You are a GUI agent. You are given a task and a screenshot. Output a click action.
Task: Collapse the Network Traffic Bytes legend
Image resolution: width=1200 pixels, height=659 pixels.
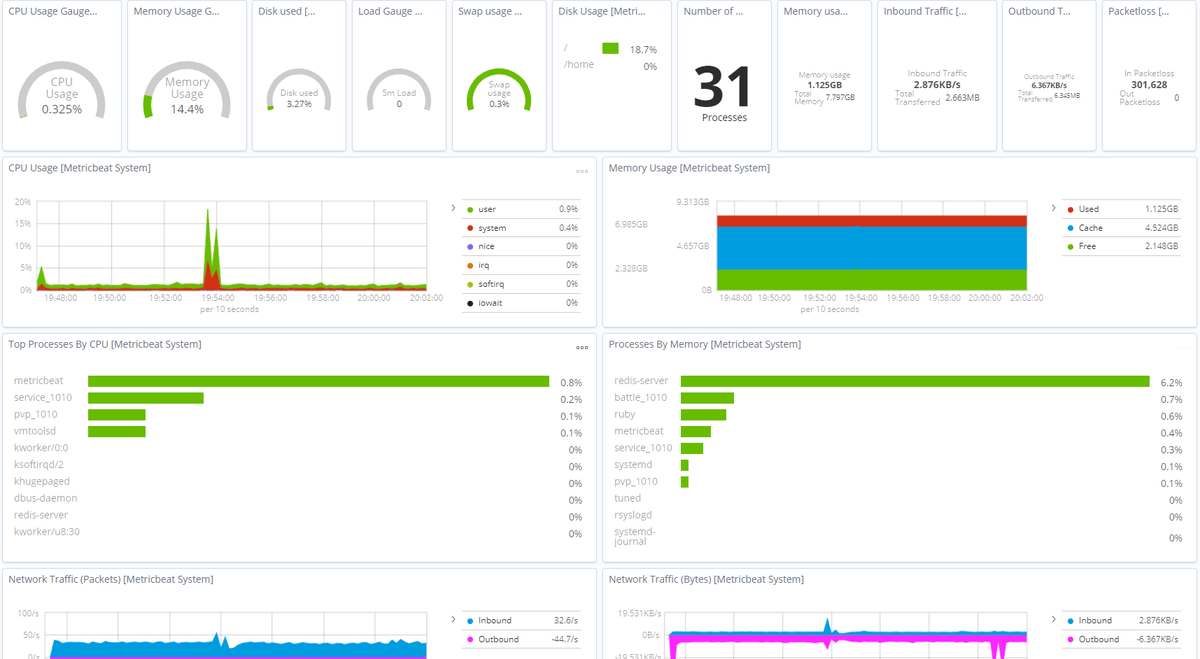click(1053, 620)
